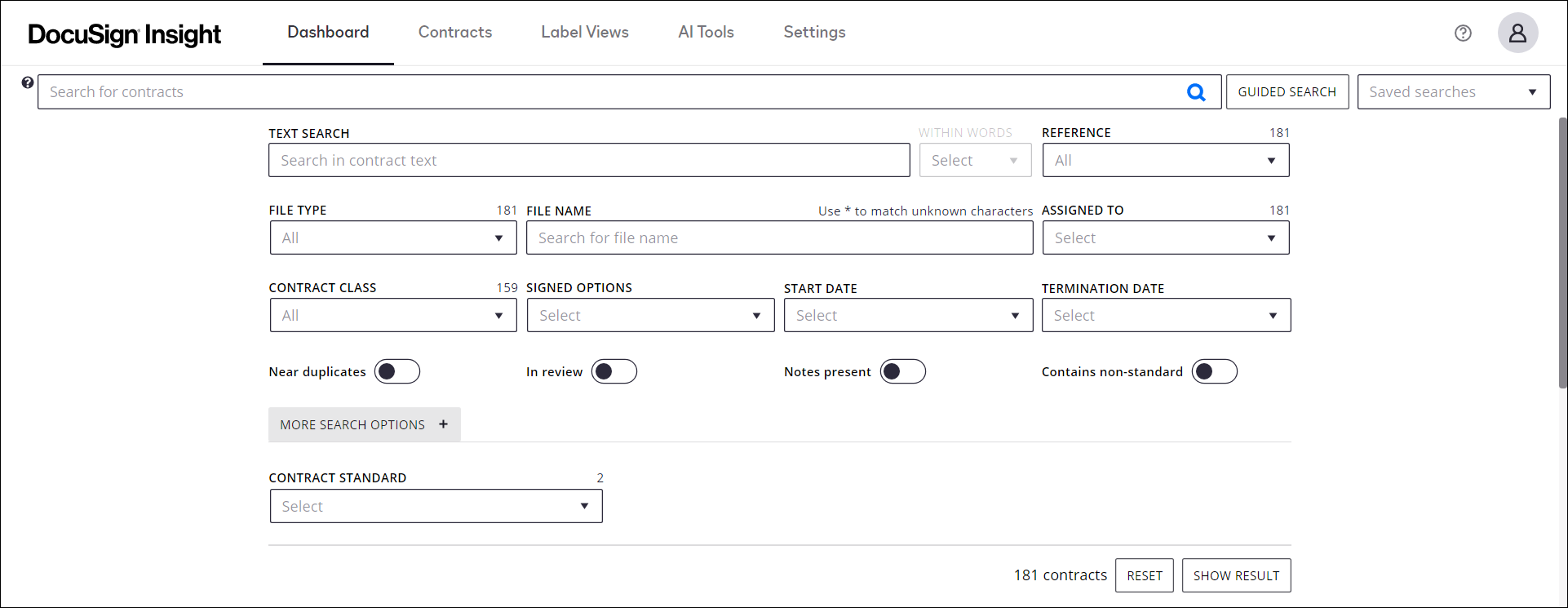Click the search help icon left of search bar
This screenshot has height=608, width=1568.
pos(28,82)
